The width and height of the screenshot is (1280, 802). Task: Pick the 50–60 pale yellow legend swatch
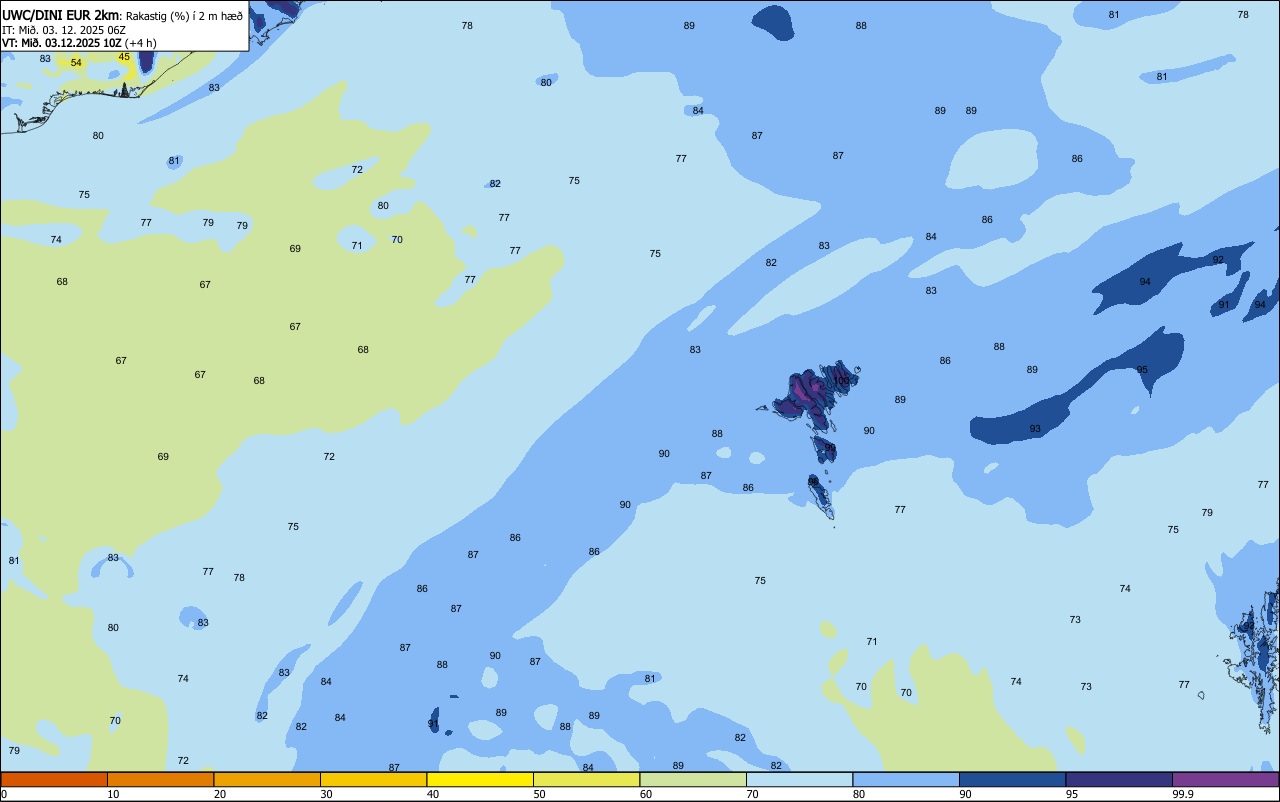[586, 779]
